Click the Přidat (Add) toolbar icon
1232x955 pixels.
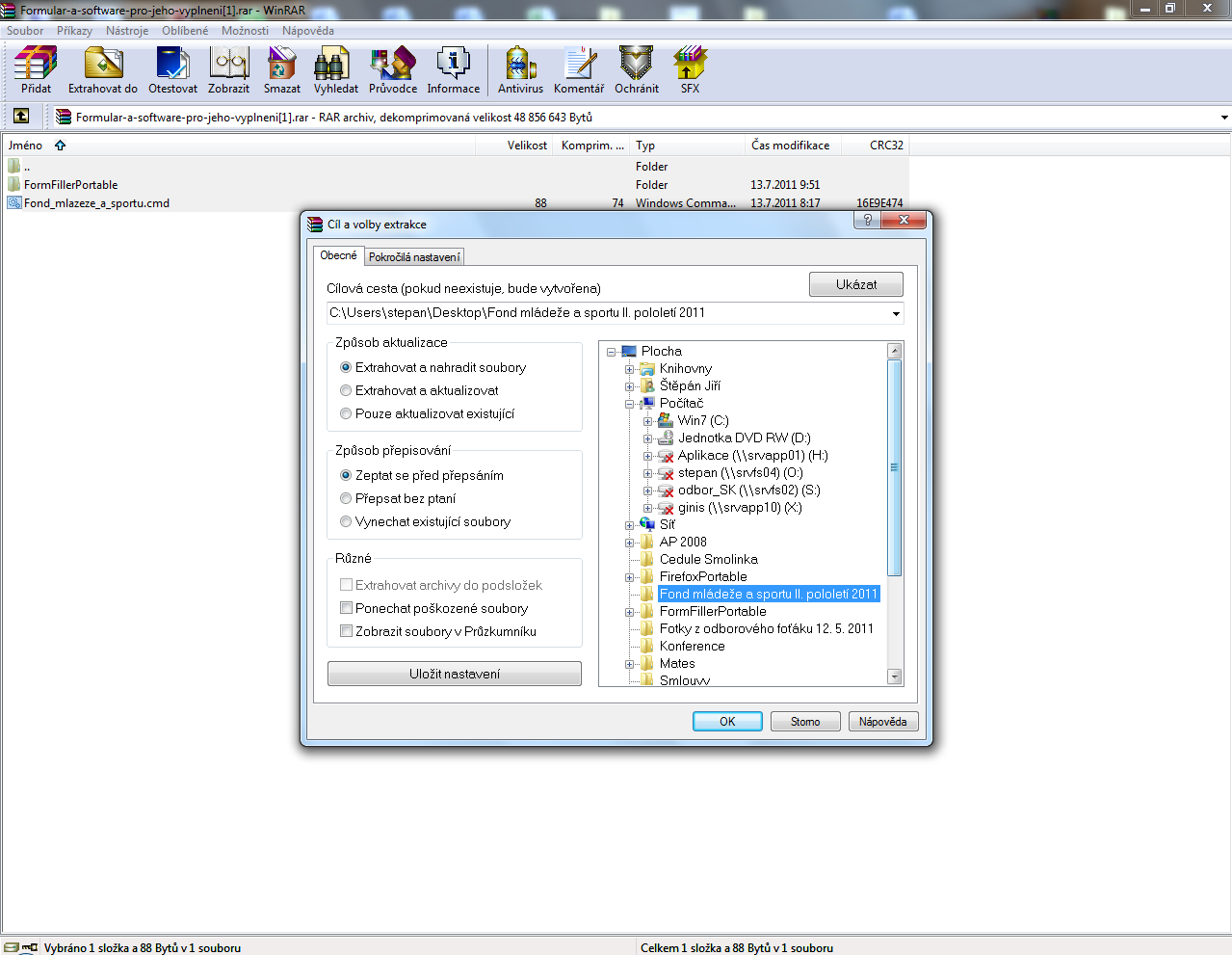click(37, 64)
